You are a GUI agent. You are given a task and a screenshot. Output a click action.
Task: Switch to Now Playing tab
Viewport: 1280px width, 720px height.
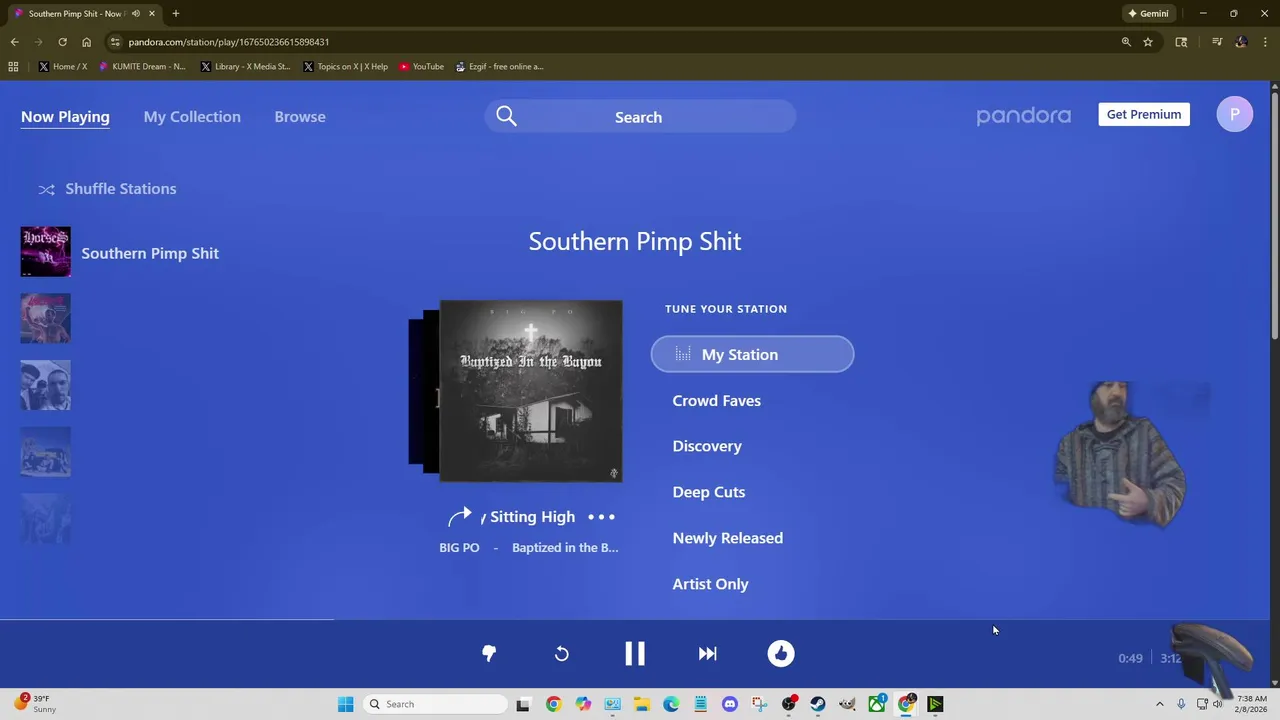coord(65,117)
